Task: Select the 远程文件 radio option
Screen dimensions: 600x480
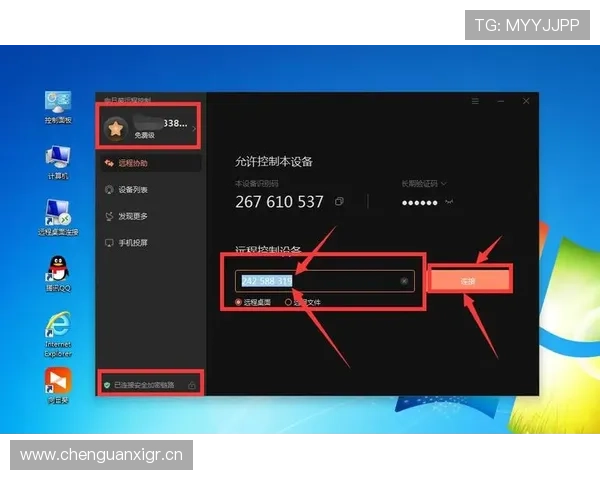Action: (x=303, y=302)
